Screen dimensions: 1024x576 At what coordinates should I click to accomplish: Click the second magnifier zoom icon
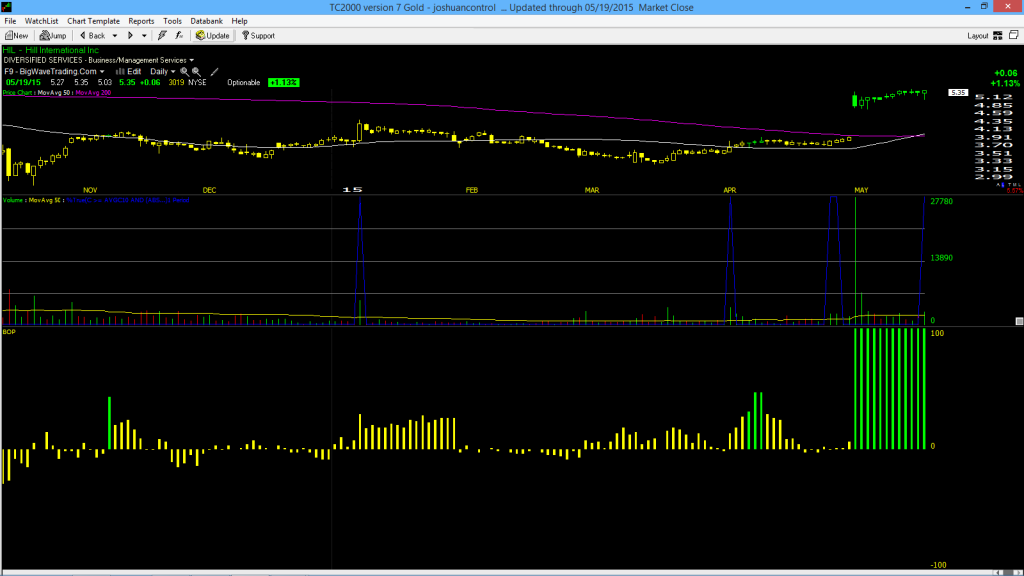click(196, 72)
